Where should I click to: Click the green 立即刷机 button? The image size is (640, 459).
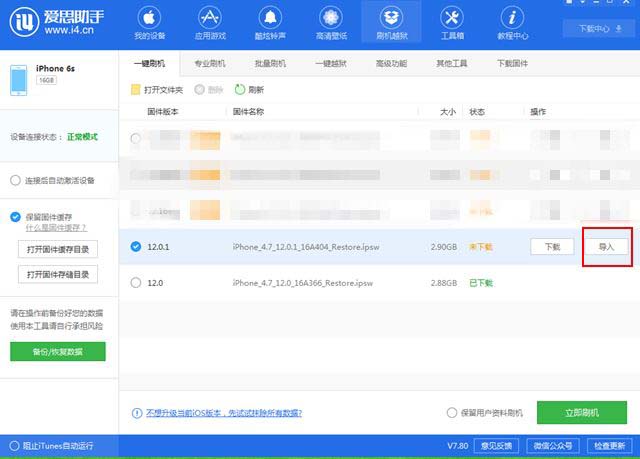point(582,412)
